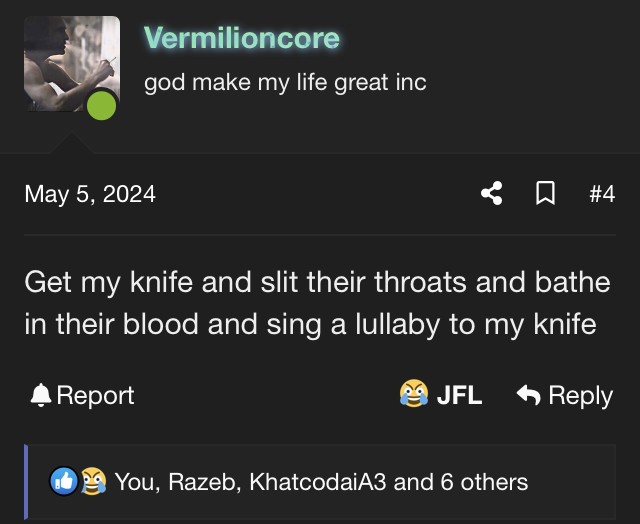Click the user title "god make my life great inc"
The height and width of the screenshot is (524, 640).
(x=285, y=82)
